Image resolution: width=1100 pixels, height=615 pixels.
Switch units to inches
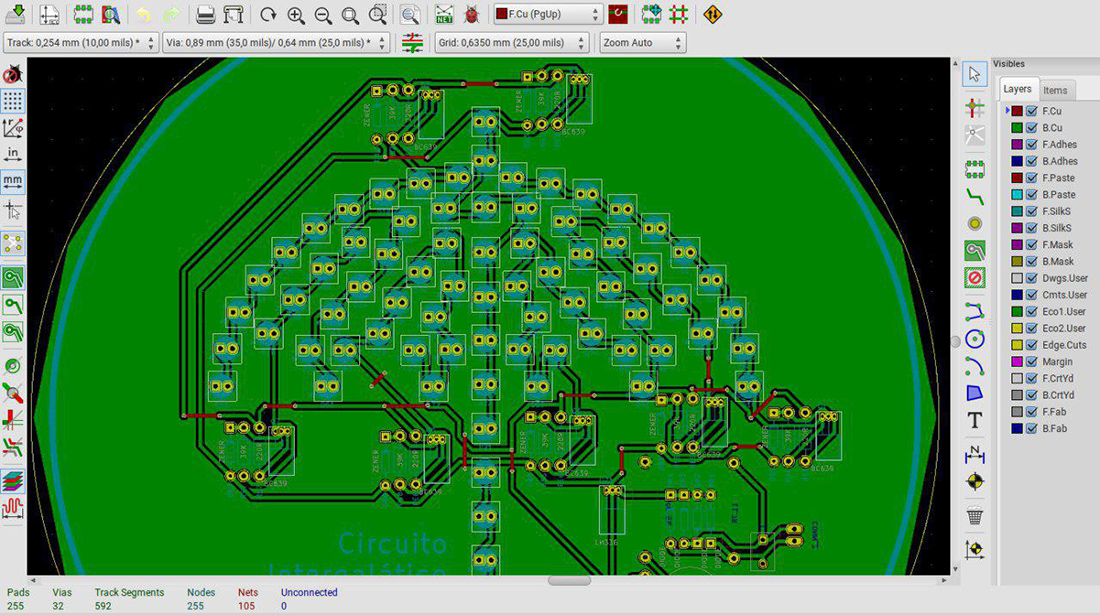(x=13, y=154)
